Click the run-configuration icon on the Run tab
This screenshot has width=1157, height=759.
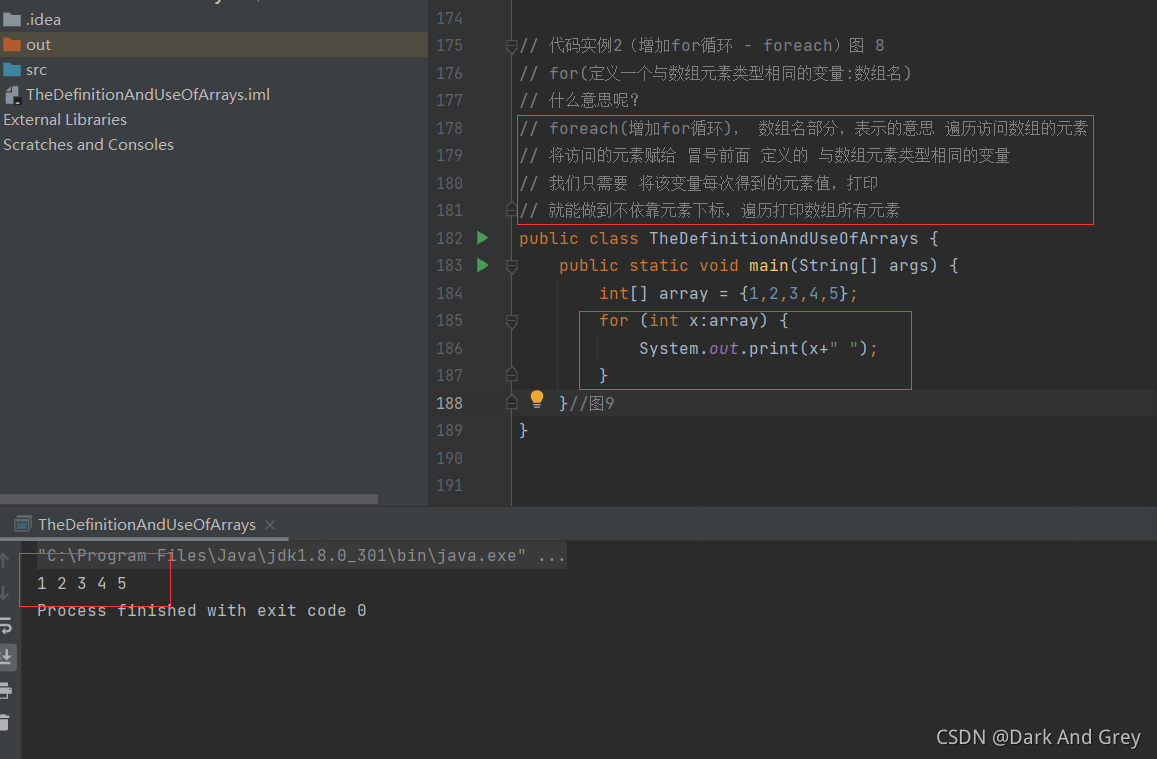click(23, 524)
